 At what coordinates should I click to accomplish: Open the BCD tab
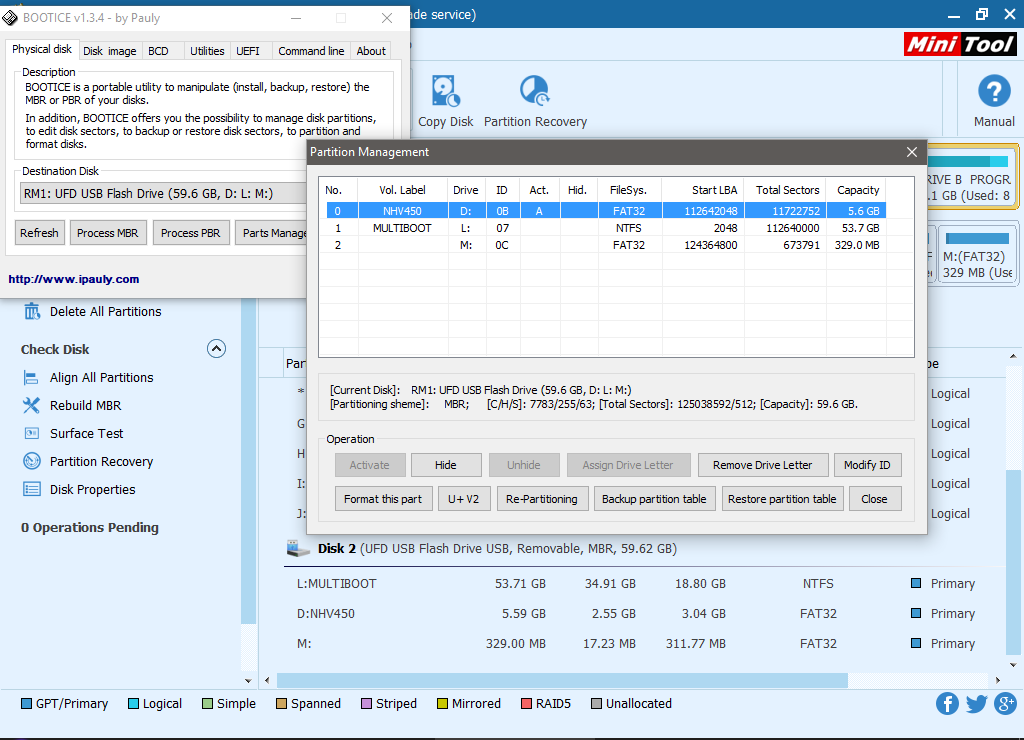[158, 51]
